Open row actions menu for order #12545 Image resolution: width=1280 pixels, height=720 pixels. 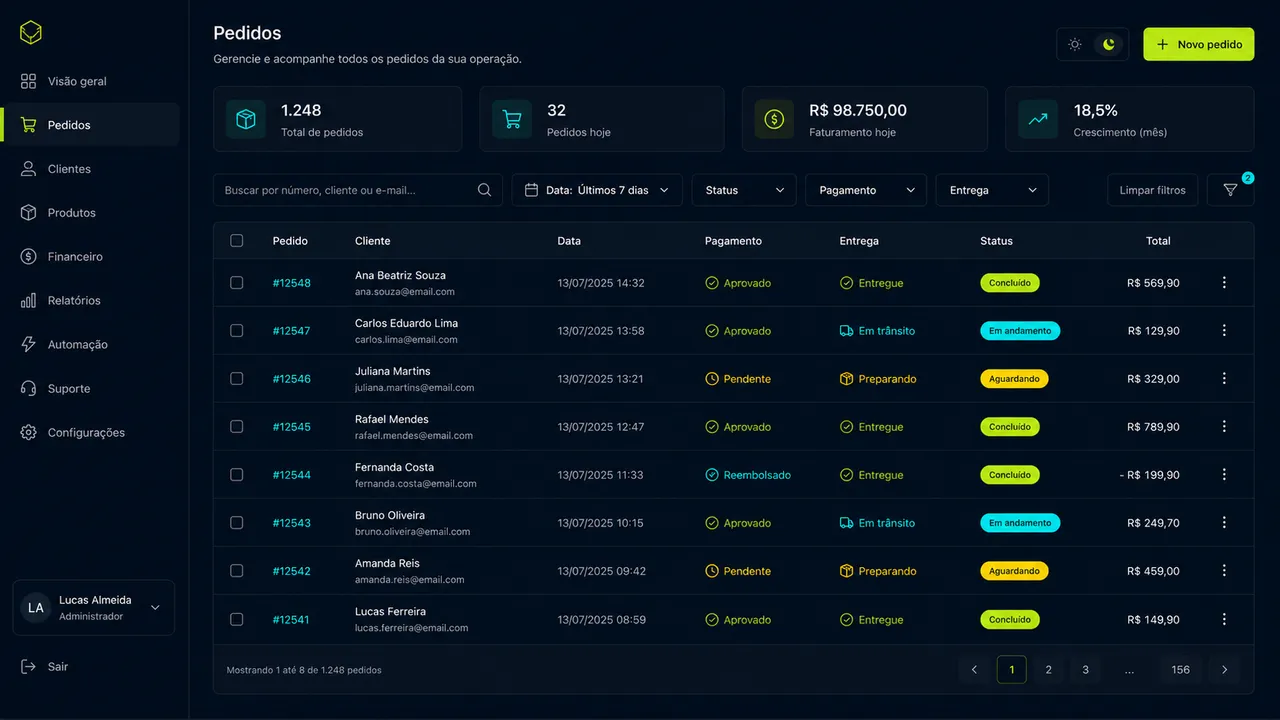coord(1224,427)
